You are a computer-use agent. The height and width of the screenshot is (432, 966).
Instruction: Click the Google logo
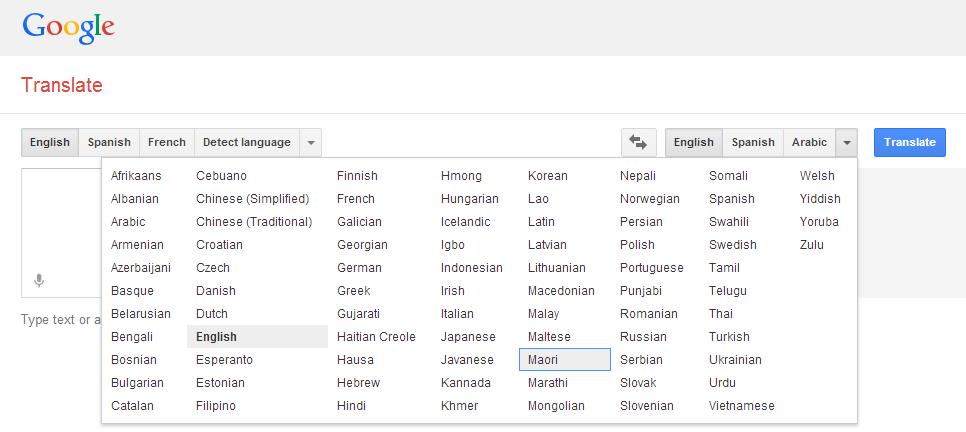[68, 28]
